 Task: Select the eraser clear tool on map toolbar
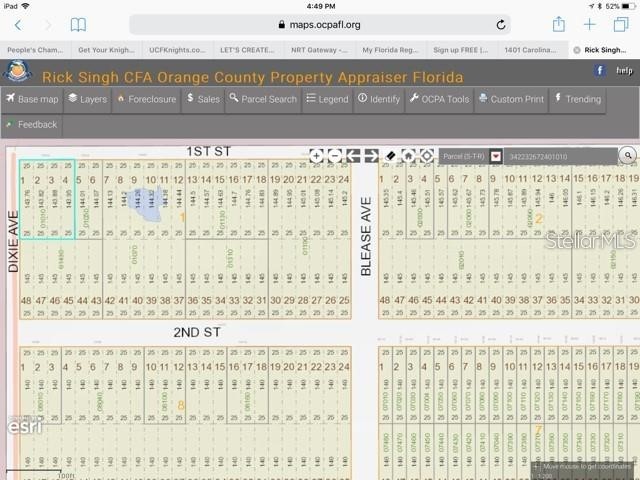391,156
